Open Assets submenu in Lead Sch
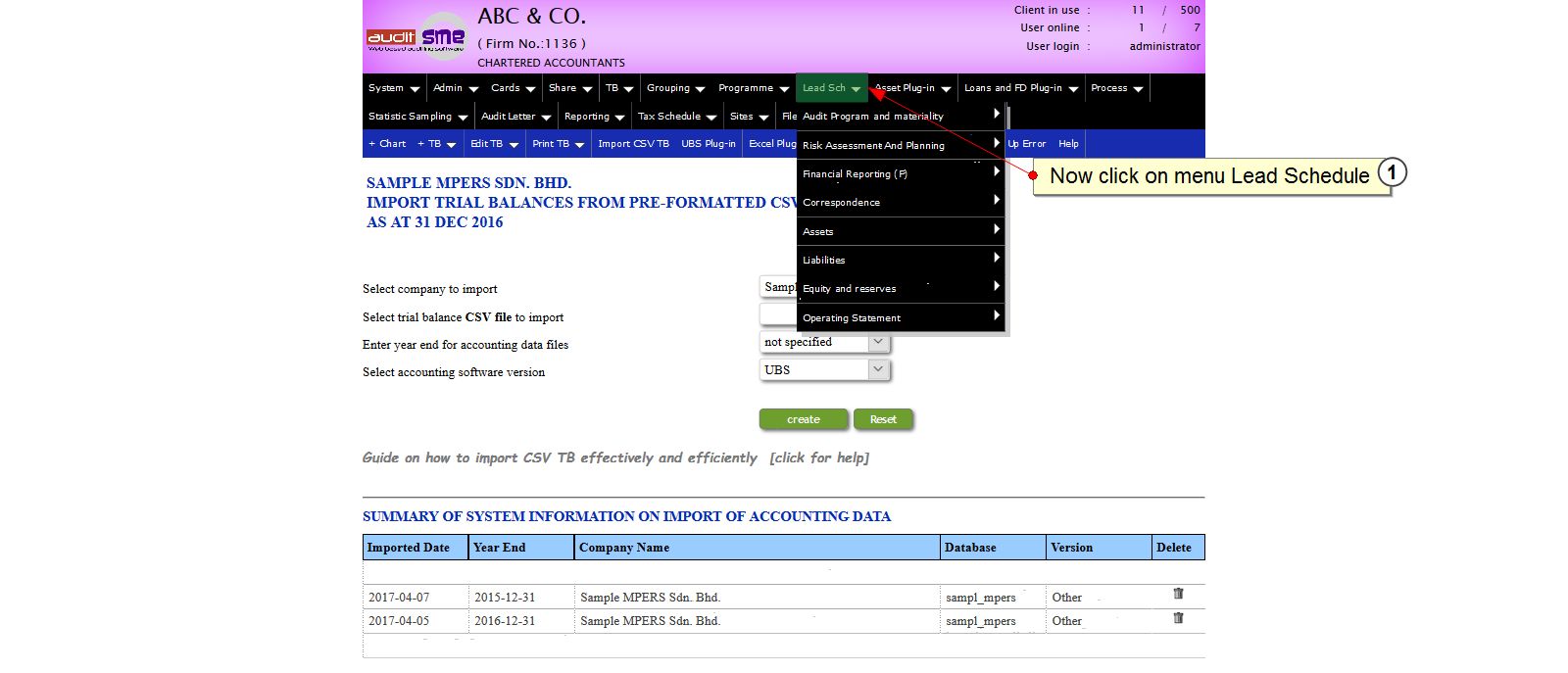This screenshot has width=1568, height=673. 901,231
